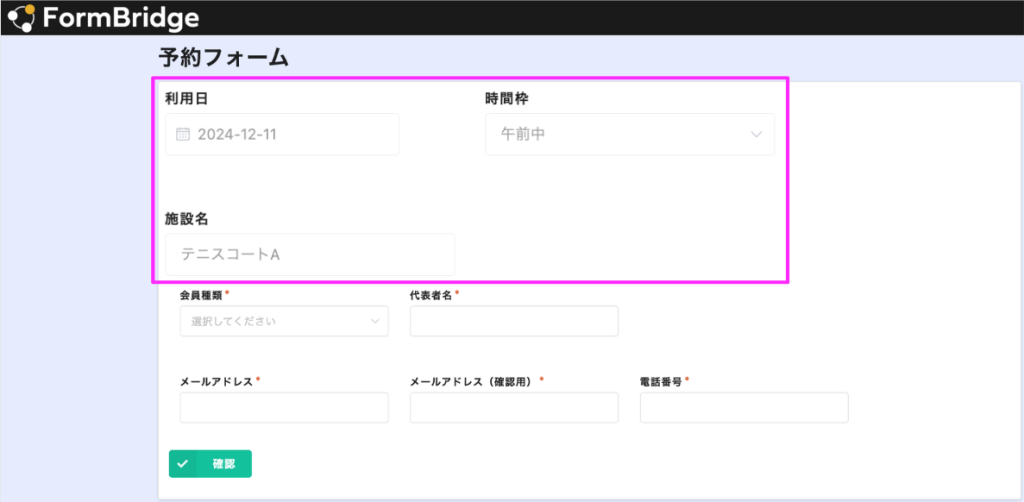Click the checkmark icon on 確認 button
1024x502 pixels.
(x=182, y=464)
